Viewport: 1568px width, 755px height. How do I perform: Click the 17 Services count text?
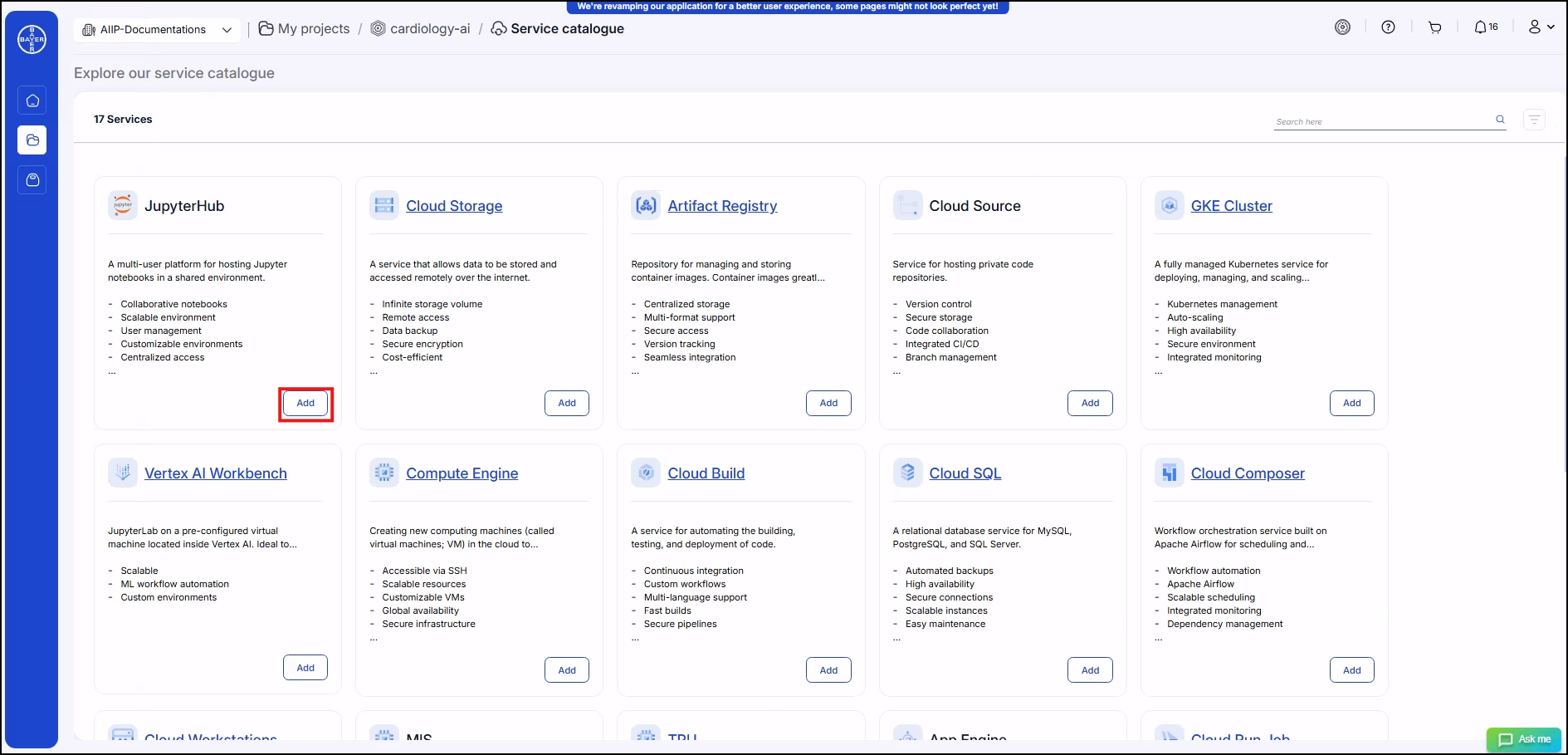[x=123, y=120]
